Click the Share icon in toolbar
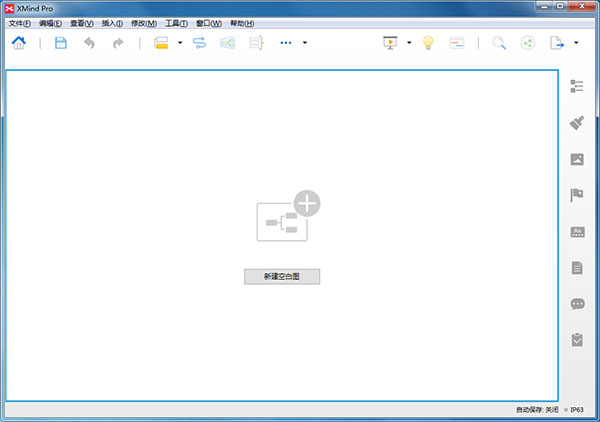600x422 pixels. point(528,43)
